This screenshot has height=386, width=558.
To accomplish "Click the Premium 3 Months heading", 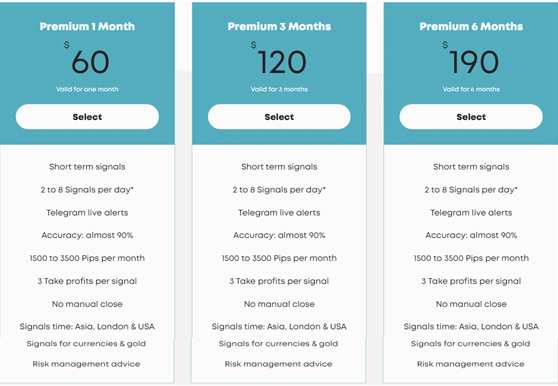I will tap(279, 26).
